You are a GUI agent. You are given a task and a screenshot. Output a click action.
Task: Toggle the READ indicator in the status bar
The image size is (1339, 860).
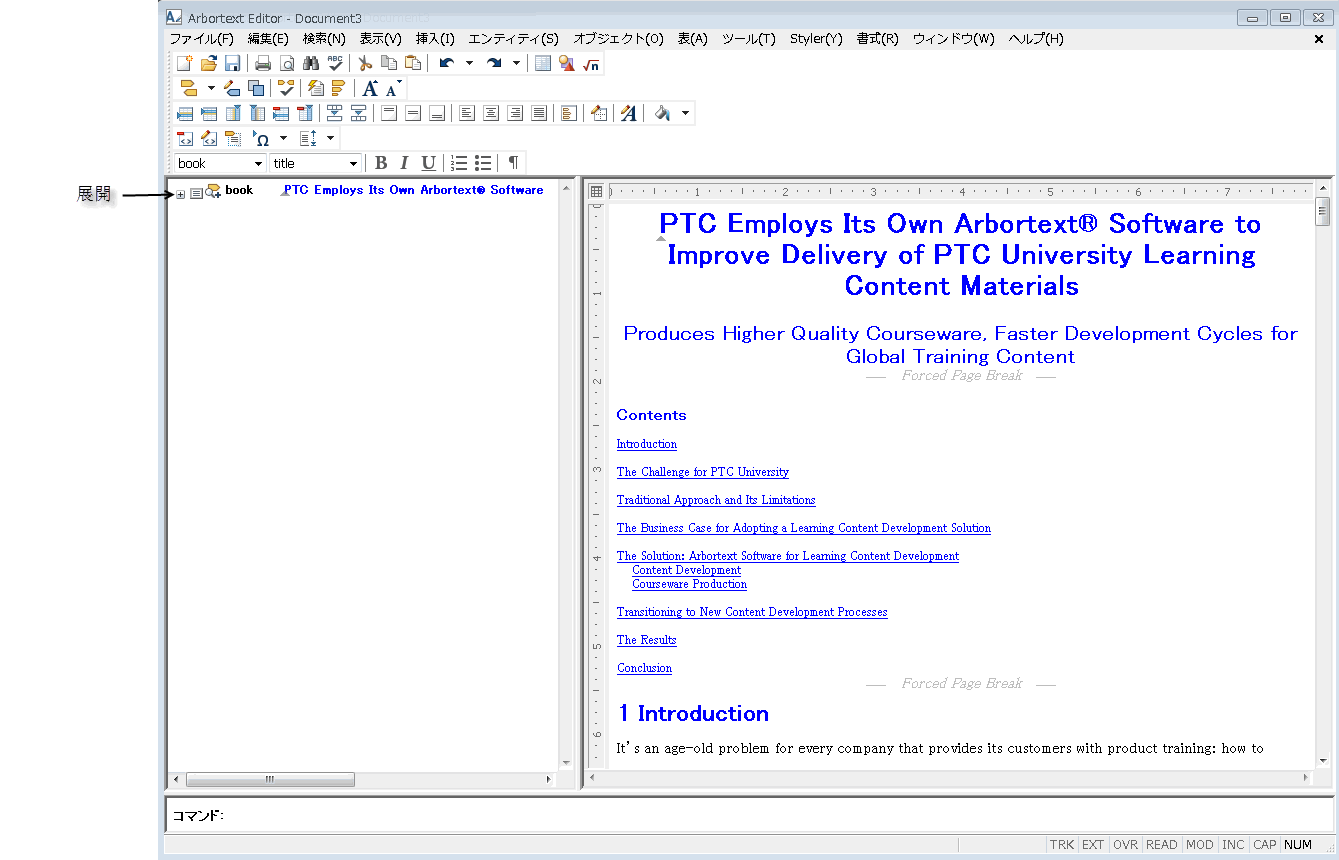(1161, 845)
